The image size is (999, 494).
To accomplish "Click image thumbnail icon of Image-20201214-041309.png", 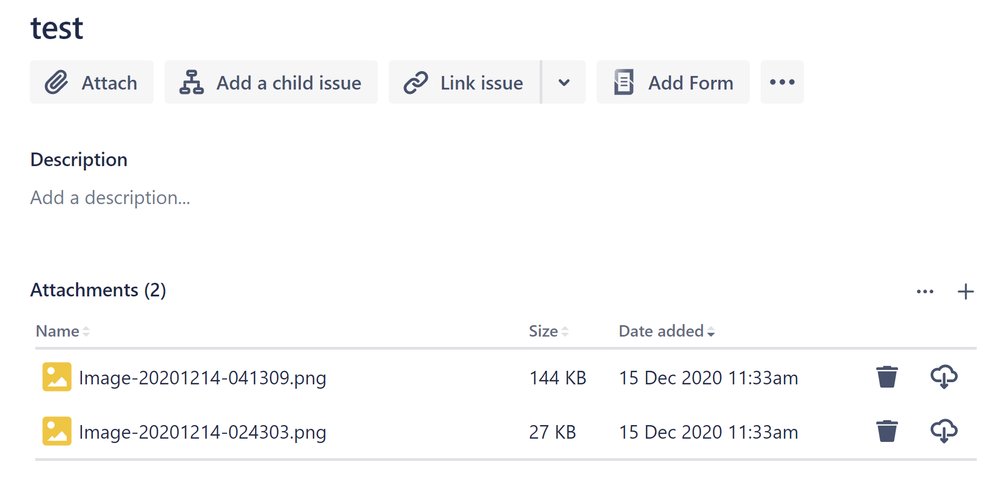I will 57,377.
